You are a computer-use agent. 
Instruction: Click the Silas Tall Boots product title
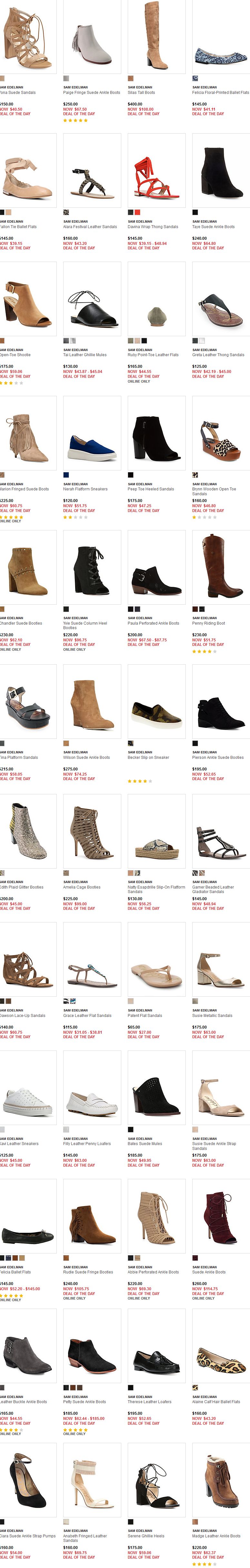(141, 93)
